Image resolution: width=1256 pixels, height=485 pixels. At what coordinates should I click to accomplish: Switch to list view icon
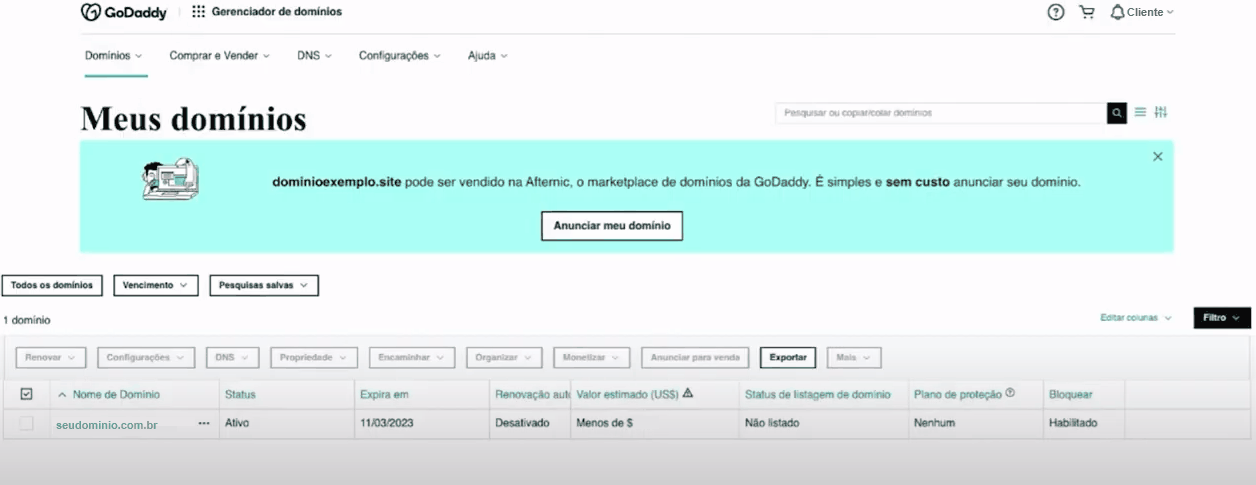(x=1140, y=112)
